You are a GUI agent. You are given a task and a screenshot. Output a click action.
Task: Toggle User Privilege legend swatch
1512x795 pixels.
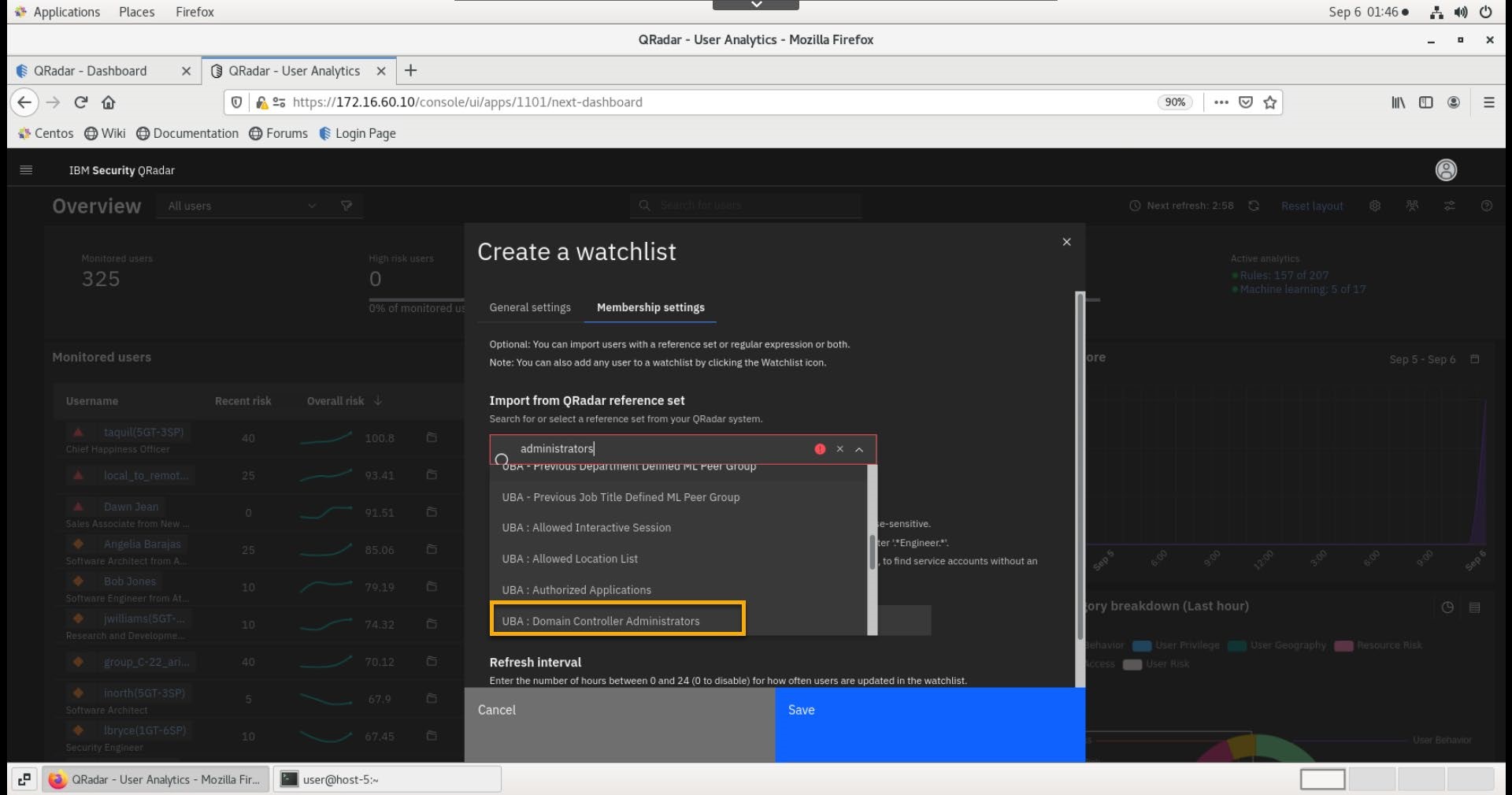click(x=1142, y=646)
